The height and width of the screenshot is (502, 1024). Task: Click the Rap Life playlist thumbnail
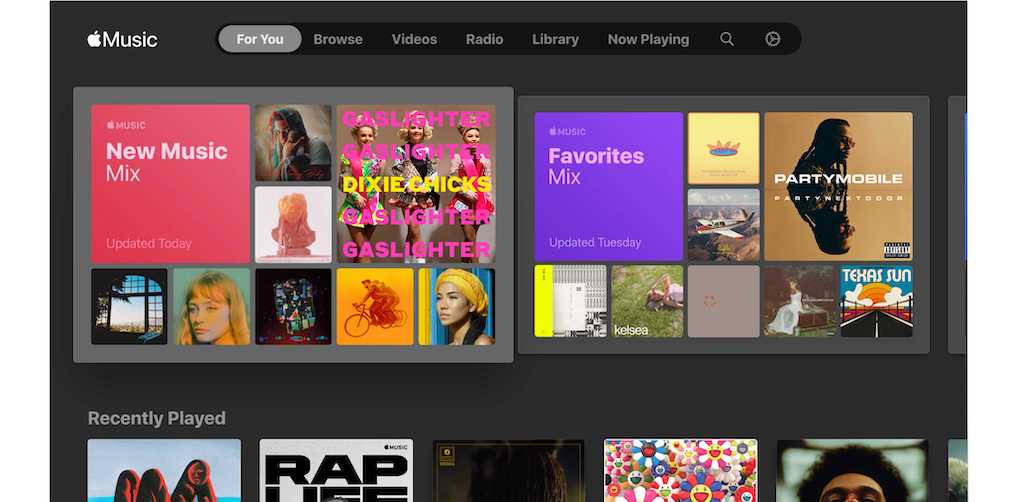[x=335, y=470]
